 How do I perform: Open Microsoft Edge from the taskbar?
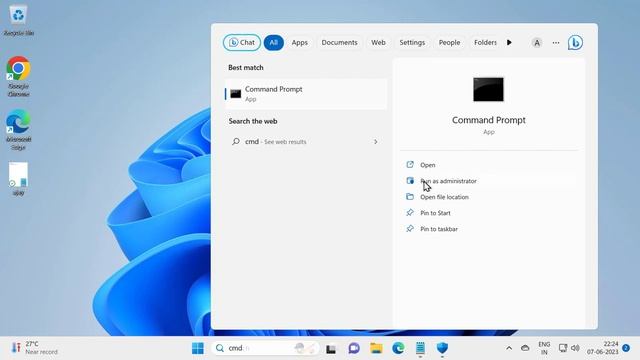coord(398,348)
